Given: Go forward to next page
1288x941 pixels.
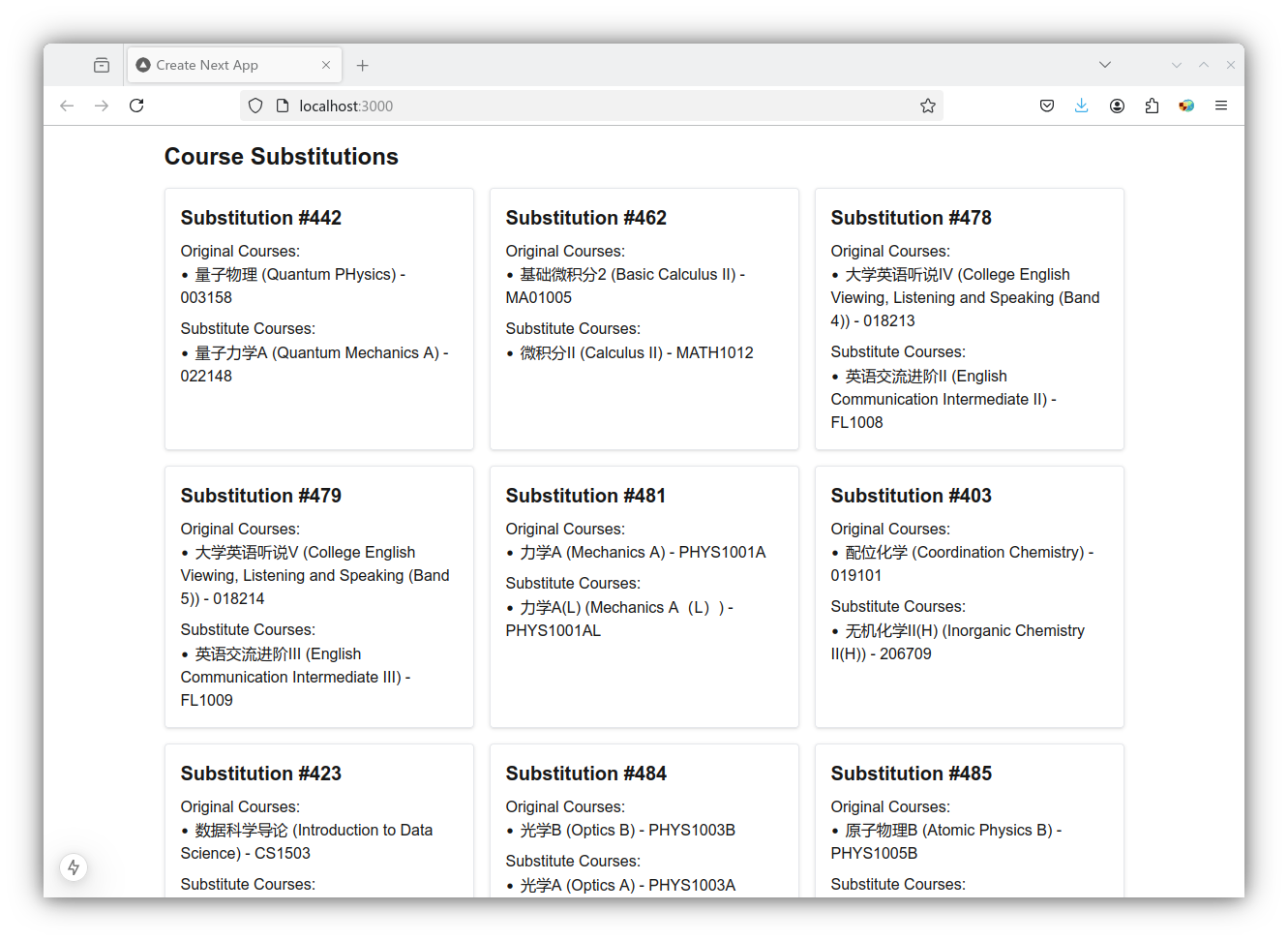Looking at the screenshot, I should pyautogui.click(x=102, y=106).
